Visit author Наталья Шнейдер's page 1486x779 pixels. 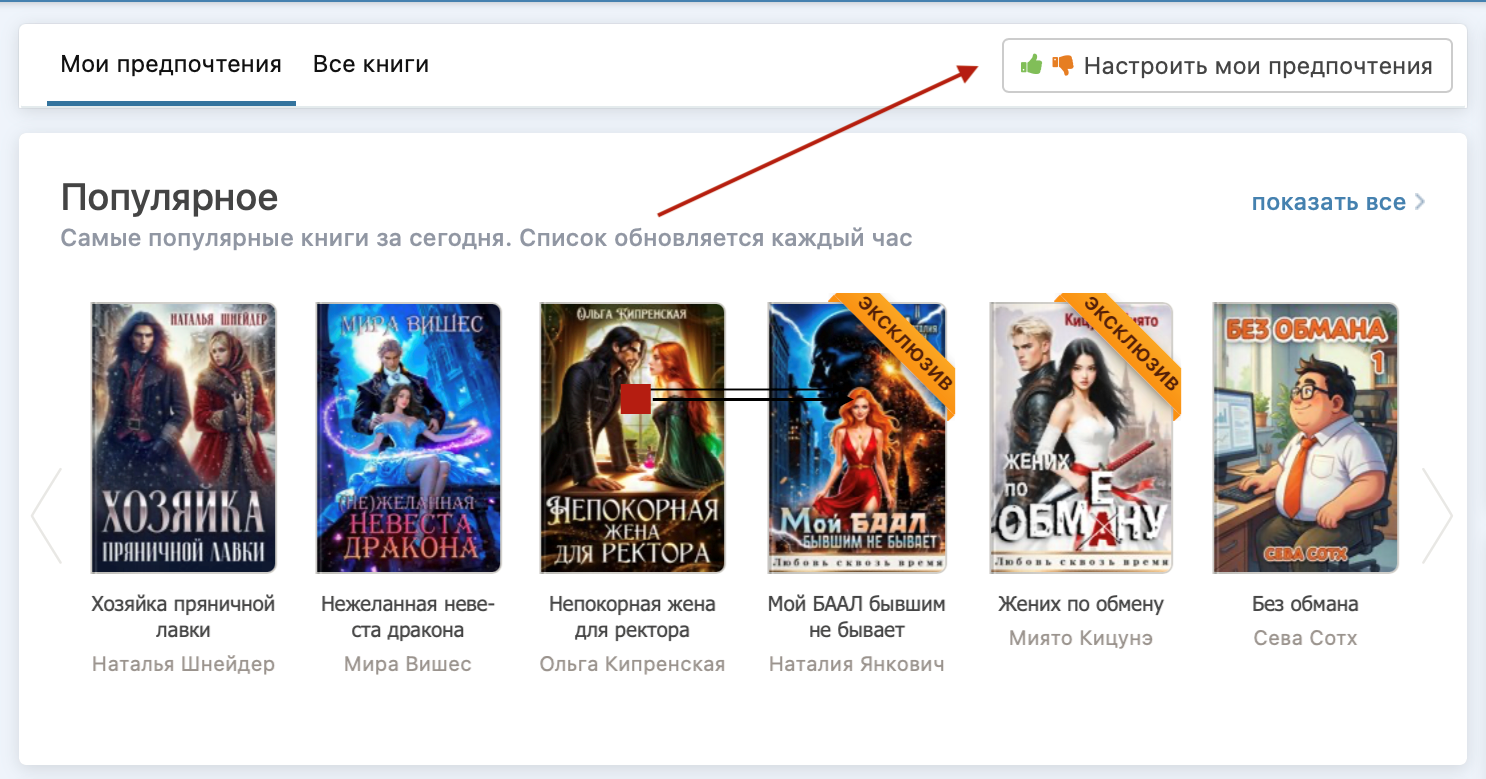[183, 665]
